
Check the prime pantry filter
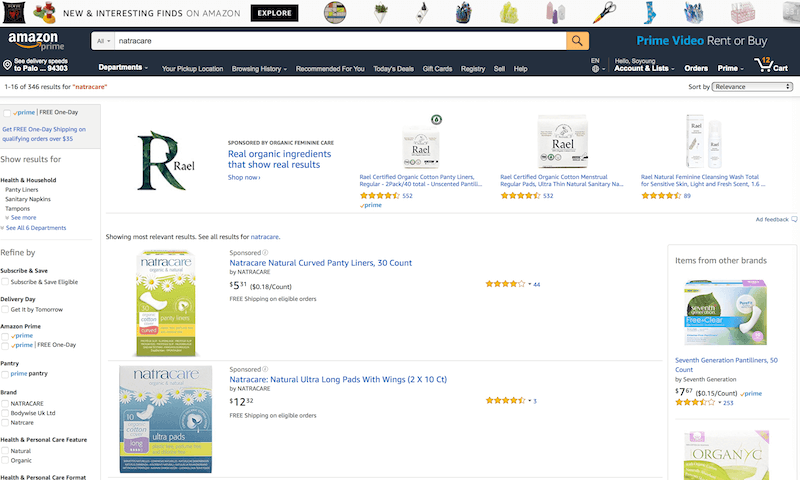[5, 374]
